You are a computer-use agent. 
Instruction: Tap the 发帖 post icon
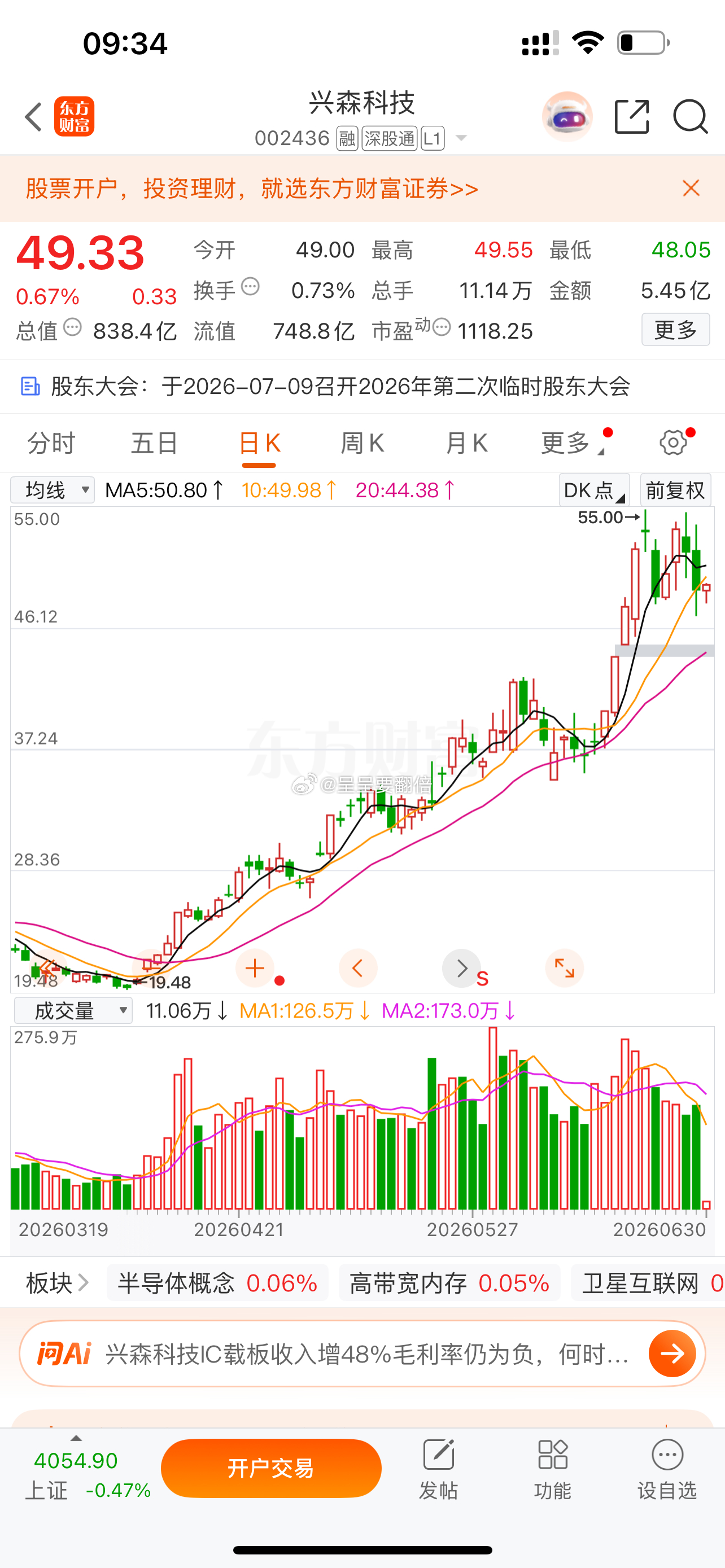click(x=438, y=1455)
